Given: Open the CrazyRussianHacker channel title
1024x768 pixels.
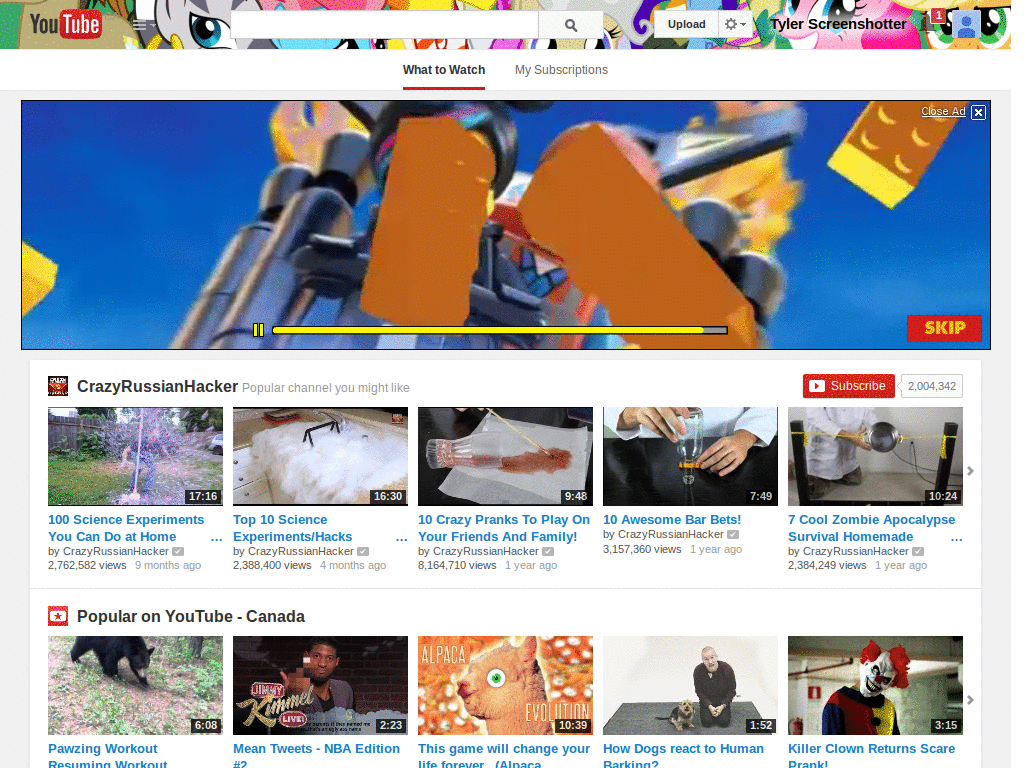Looking at the screenshot, I should coord(157,387).
